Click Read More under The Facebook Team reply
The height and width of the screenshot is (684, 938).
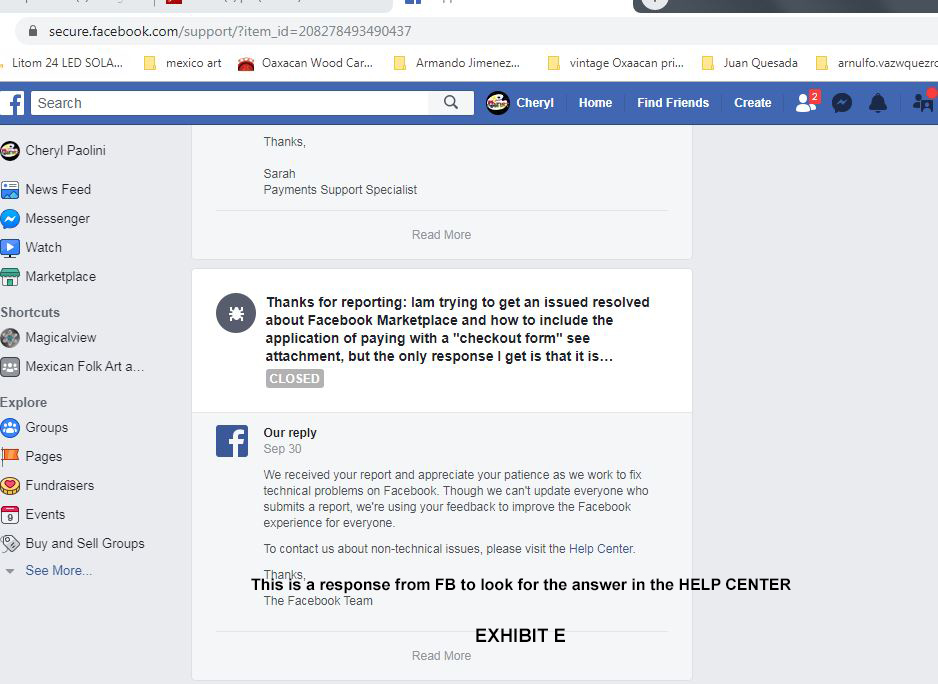441,656
